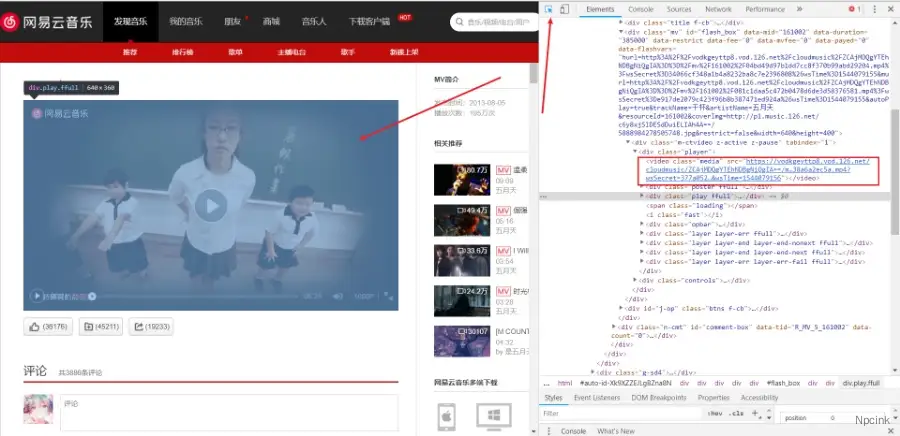Open the 发现音乐 navigation tab

(x=131, y=22)
